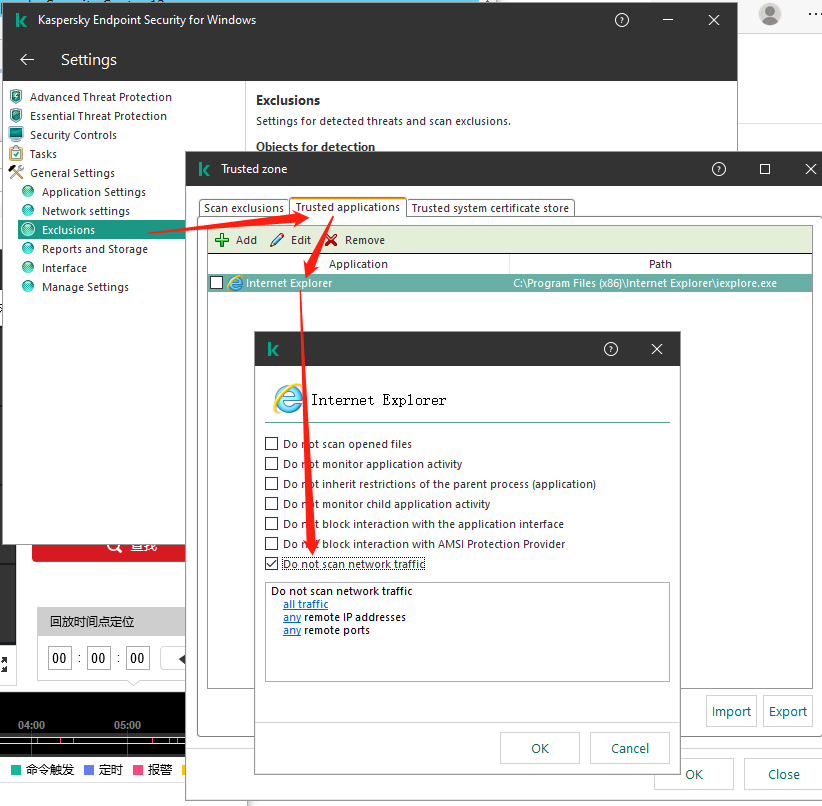Uncheck Do not scan network traffic
This screenshot has height=806, width=822.
click(x=272, y=564)
